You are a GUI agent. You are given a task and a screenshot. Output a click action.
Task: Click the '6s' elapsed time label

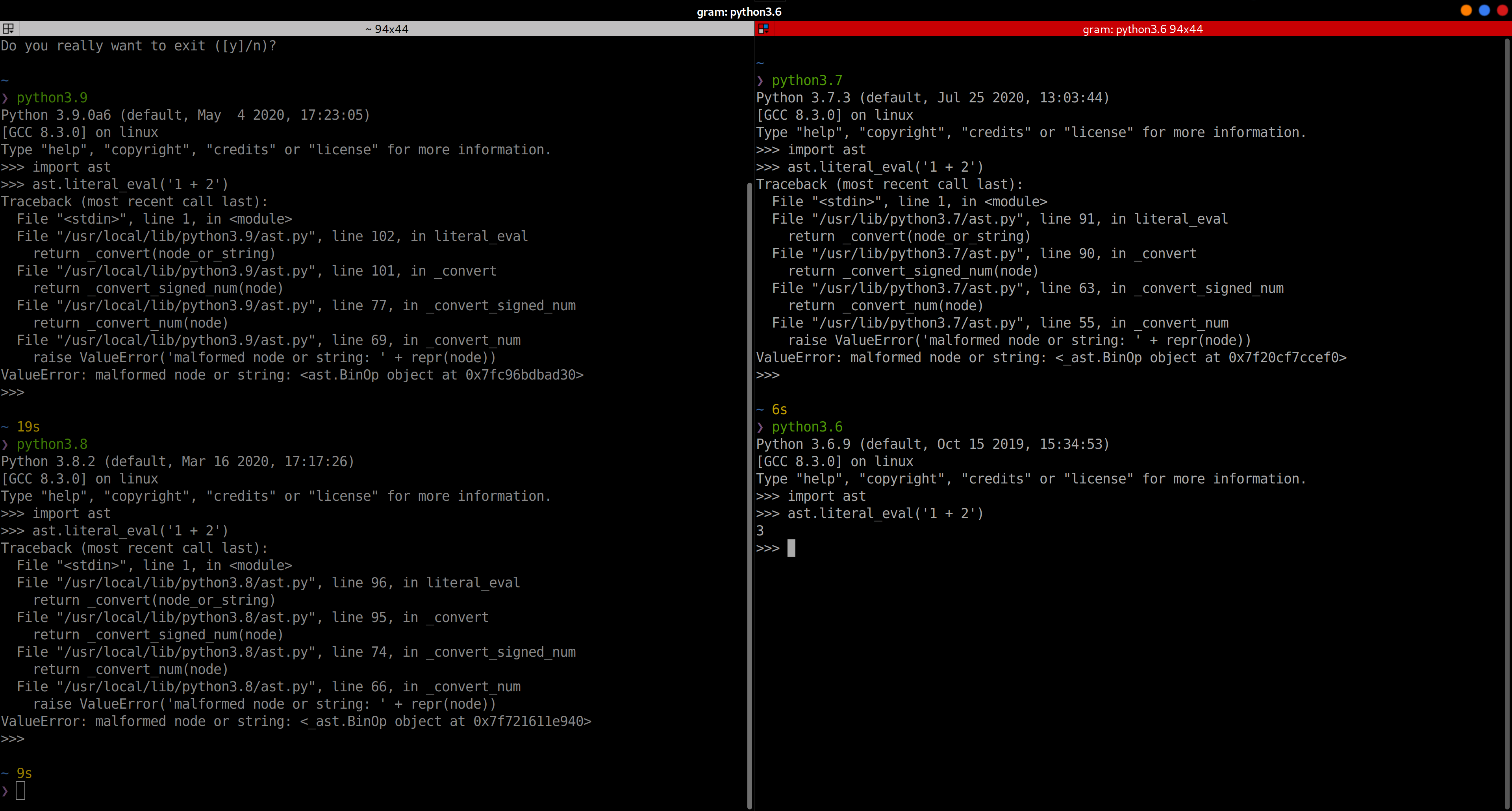point(779,409)
